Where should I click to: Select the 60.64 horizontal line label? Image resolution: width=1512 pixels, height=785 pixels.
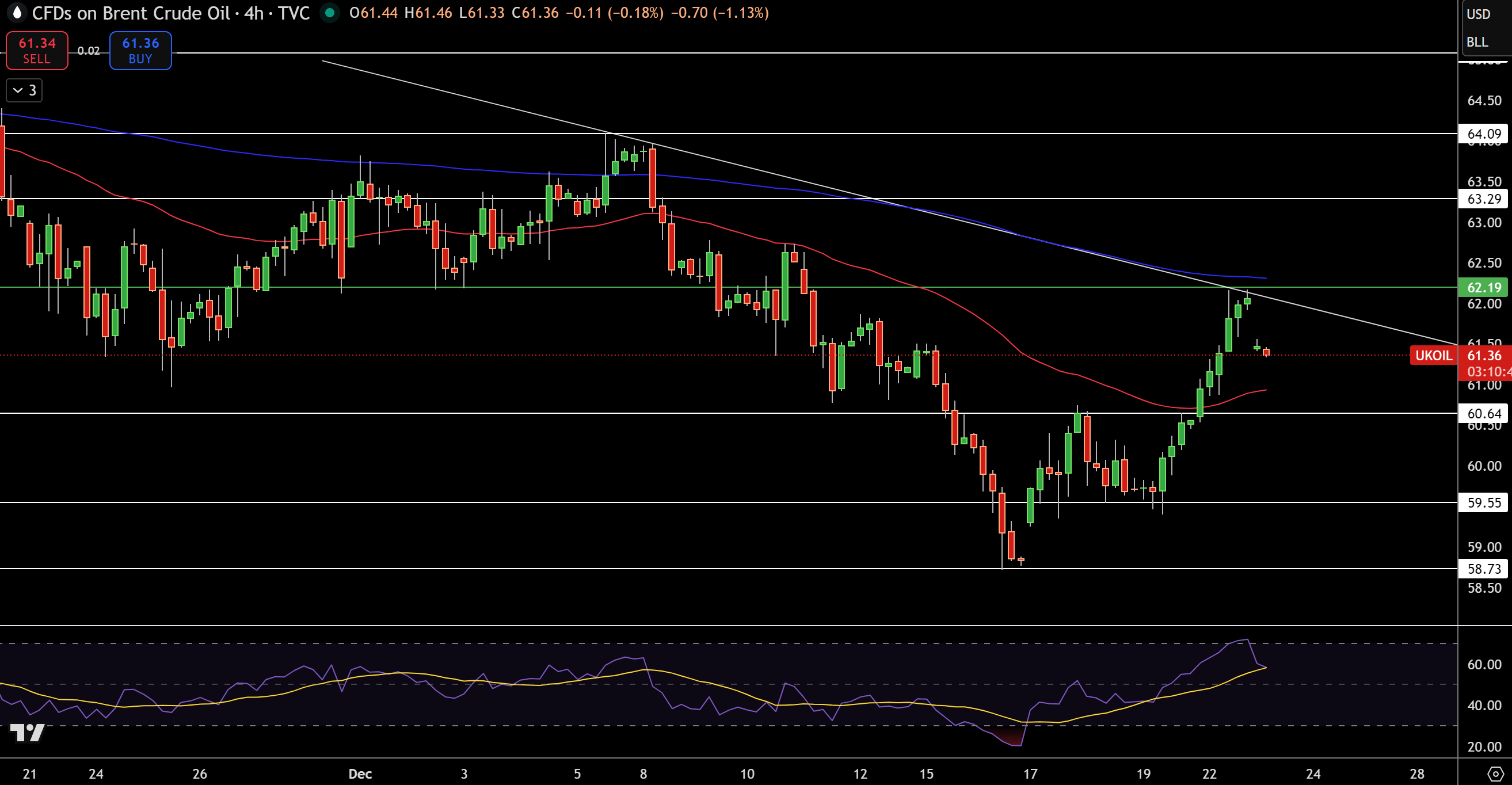1483,414
